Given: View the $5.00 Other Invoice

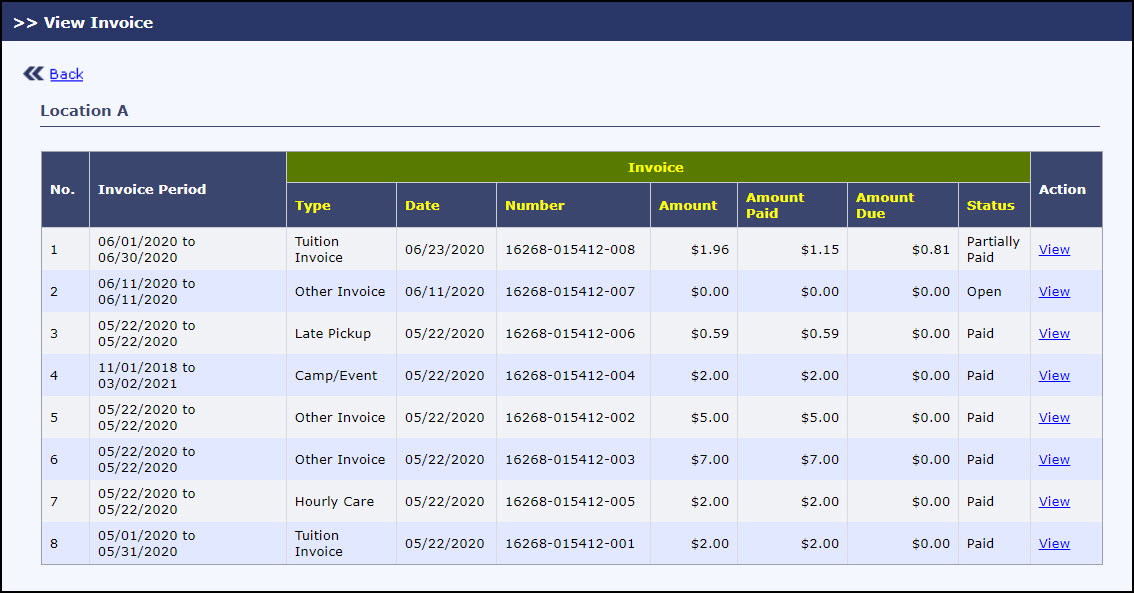Looking at the screenshot, I should point(1053,417).
